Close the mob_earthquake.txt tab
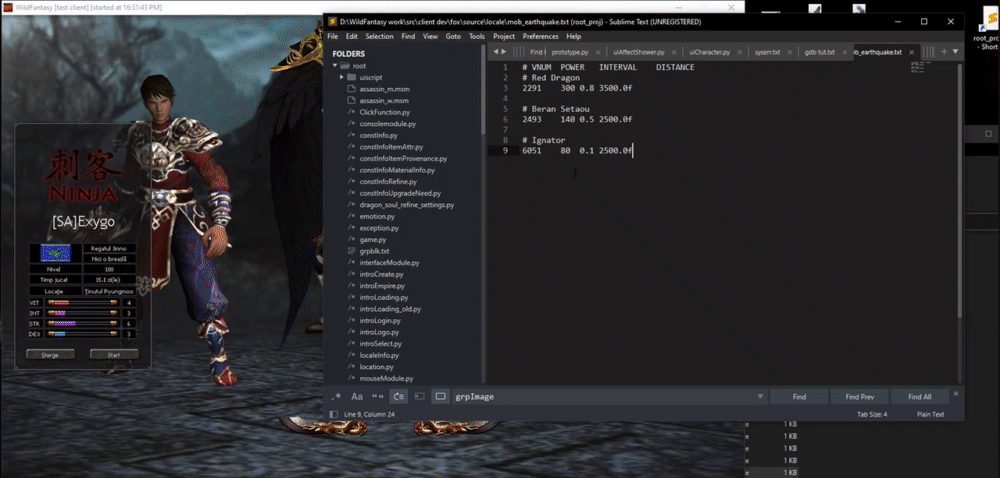The height and width of the screenshot is (478, 1000). 912,52
